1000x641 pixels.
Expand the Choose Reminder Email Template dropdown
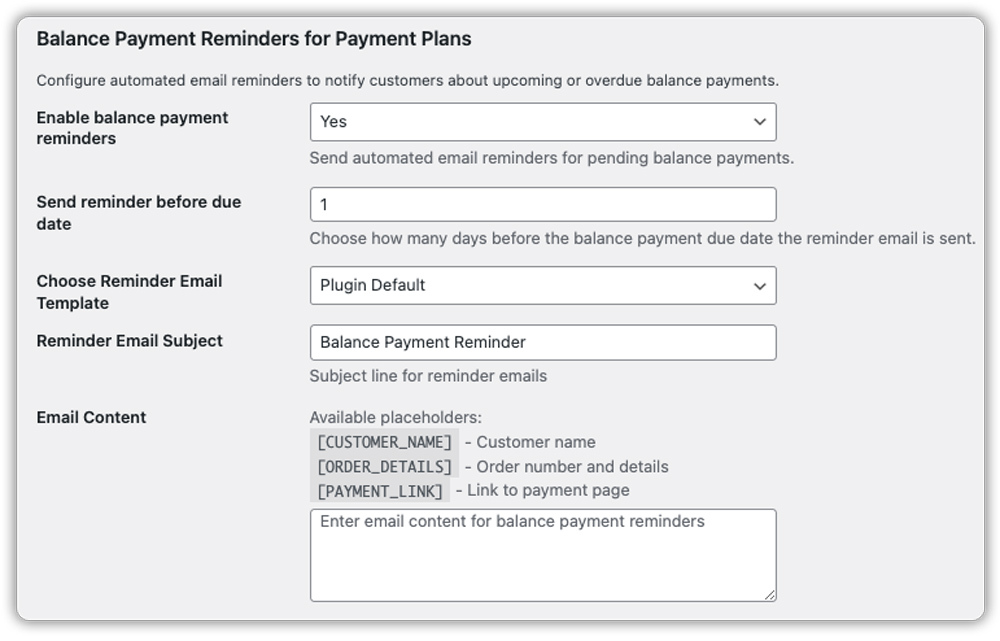(543, 285)
